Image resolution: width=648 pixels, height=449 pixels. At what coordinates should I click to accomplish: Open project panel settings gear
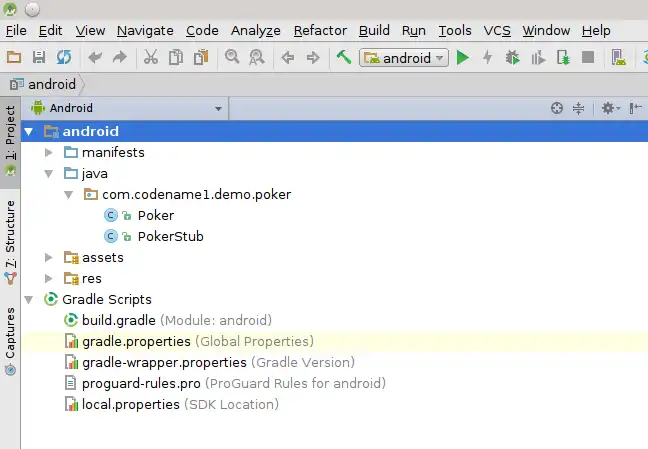coord(610,108)
